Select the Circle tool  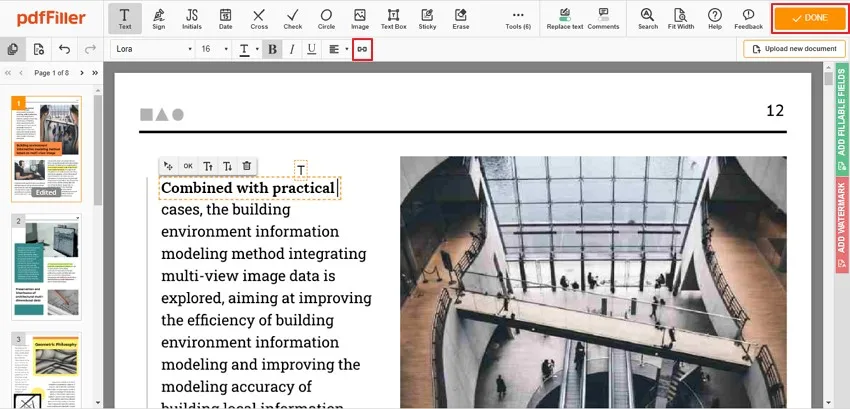coord(326,18)
